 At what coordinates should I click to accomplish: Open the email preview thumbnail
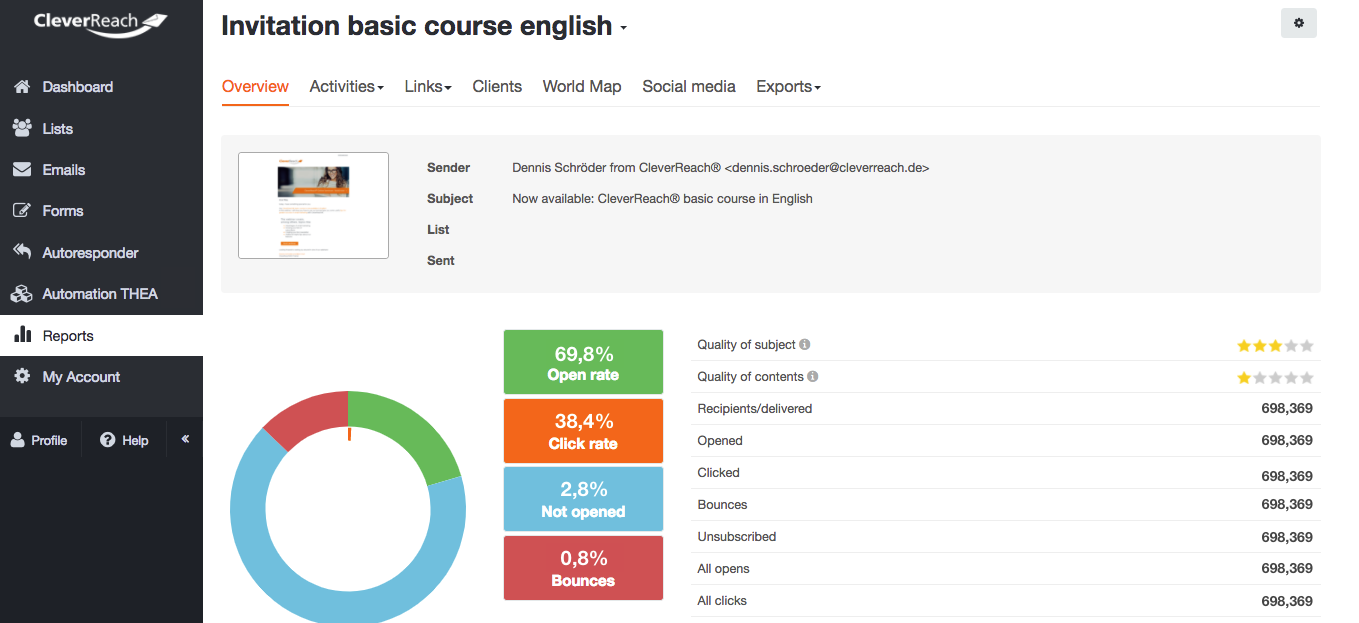313,205
